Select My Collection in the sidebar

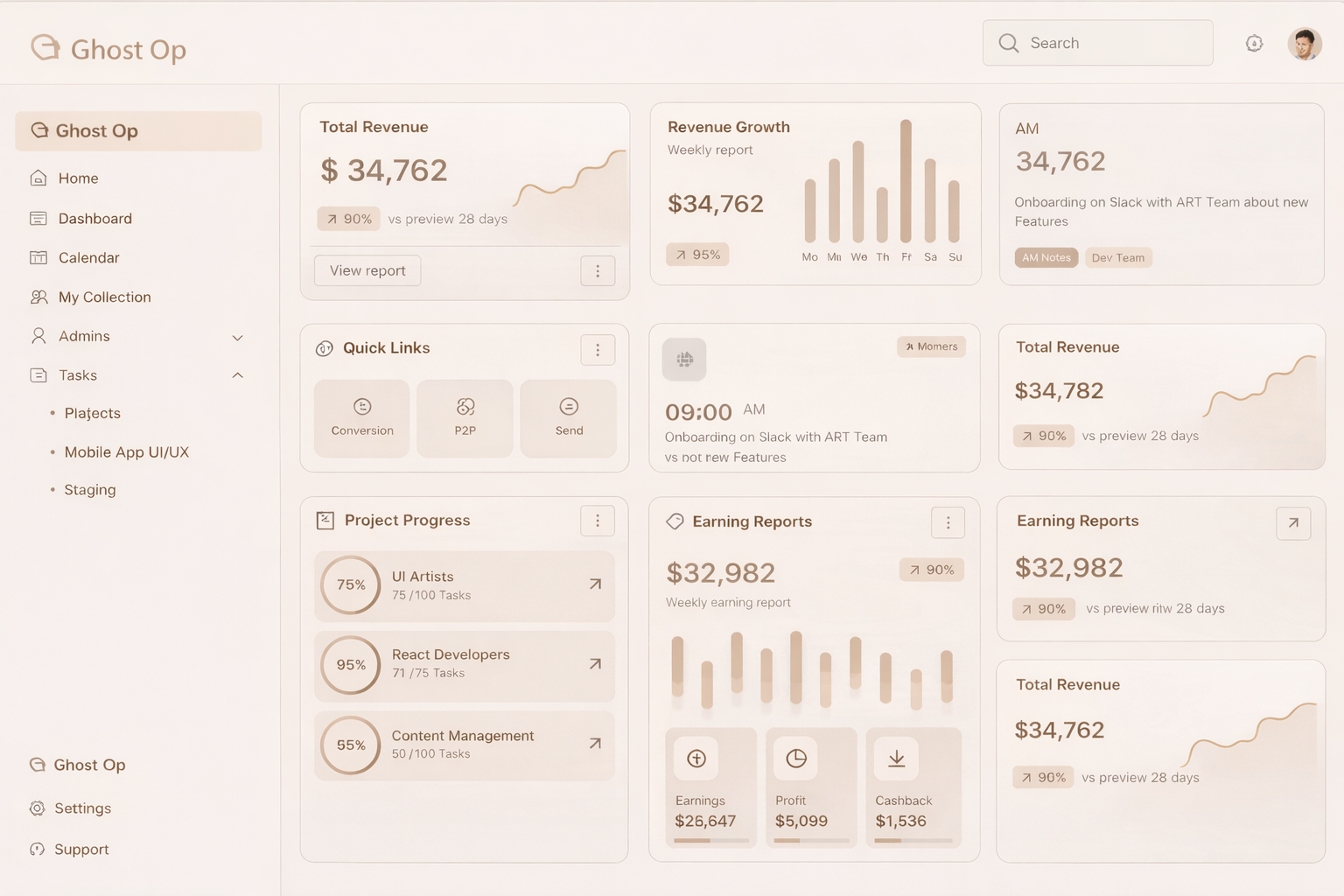click(102, 297)
